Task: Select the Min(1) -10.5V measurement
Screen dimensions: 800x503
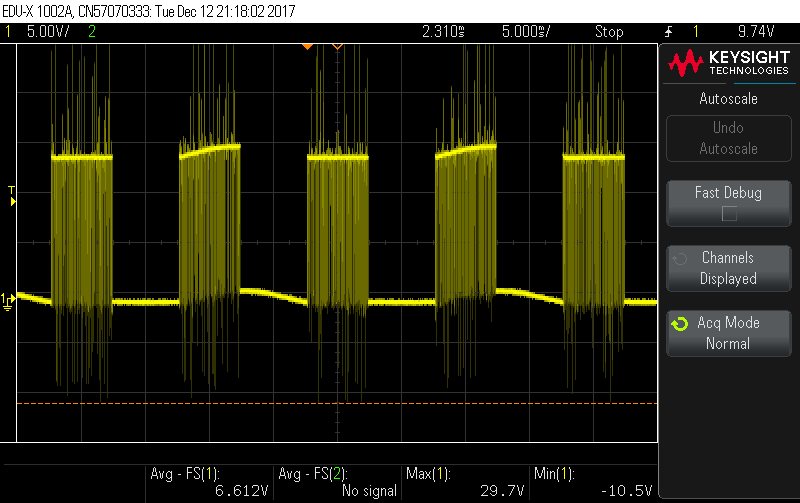Action: (x=593, y=482)
